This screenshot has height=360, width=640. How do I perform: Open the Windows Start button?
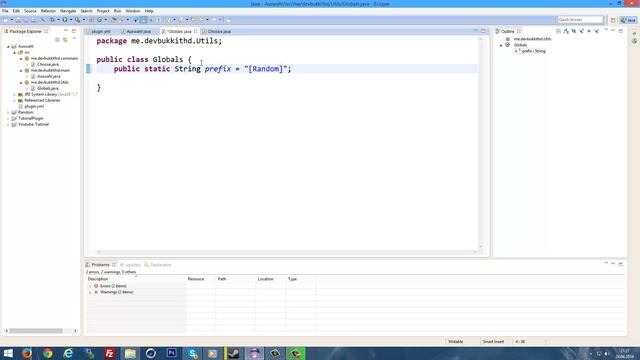coord(8,353)
